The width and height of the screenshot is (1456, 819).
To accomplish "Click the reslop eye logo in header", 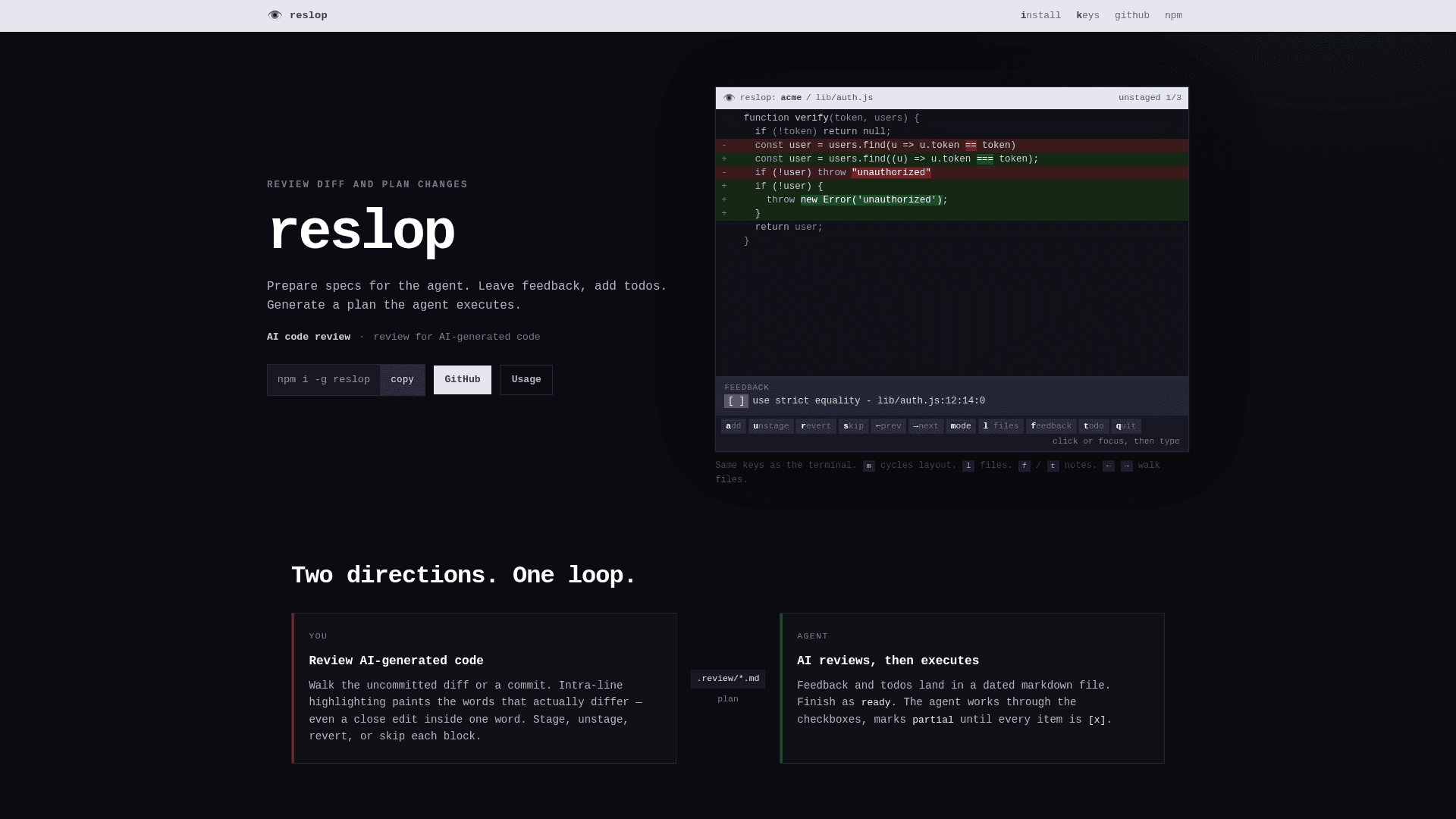I will pyautogui.click(x=275, y=15).
